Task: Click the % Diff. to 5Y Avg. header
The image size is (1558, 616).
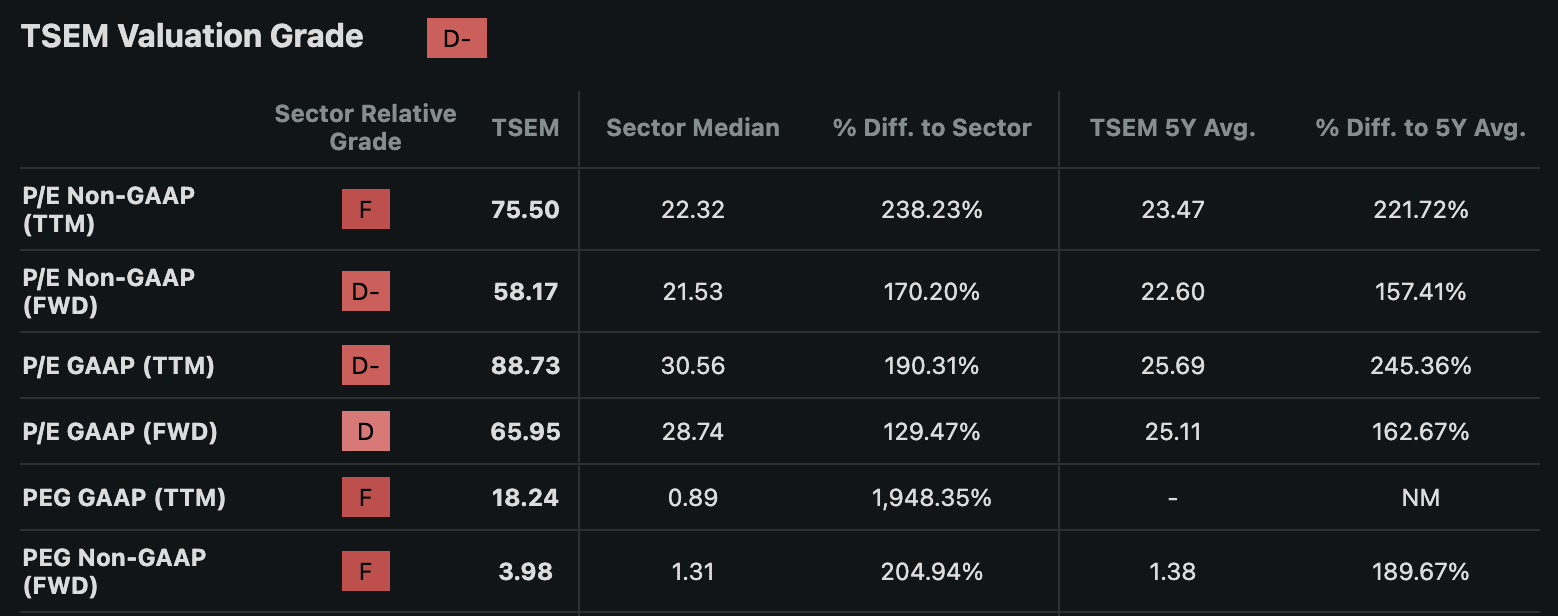Action: click(1421, 128)
